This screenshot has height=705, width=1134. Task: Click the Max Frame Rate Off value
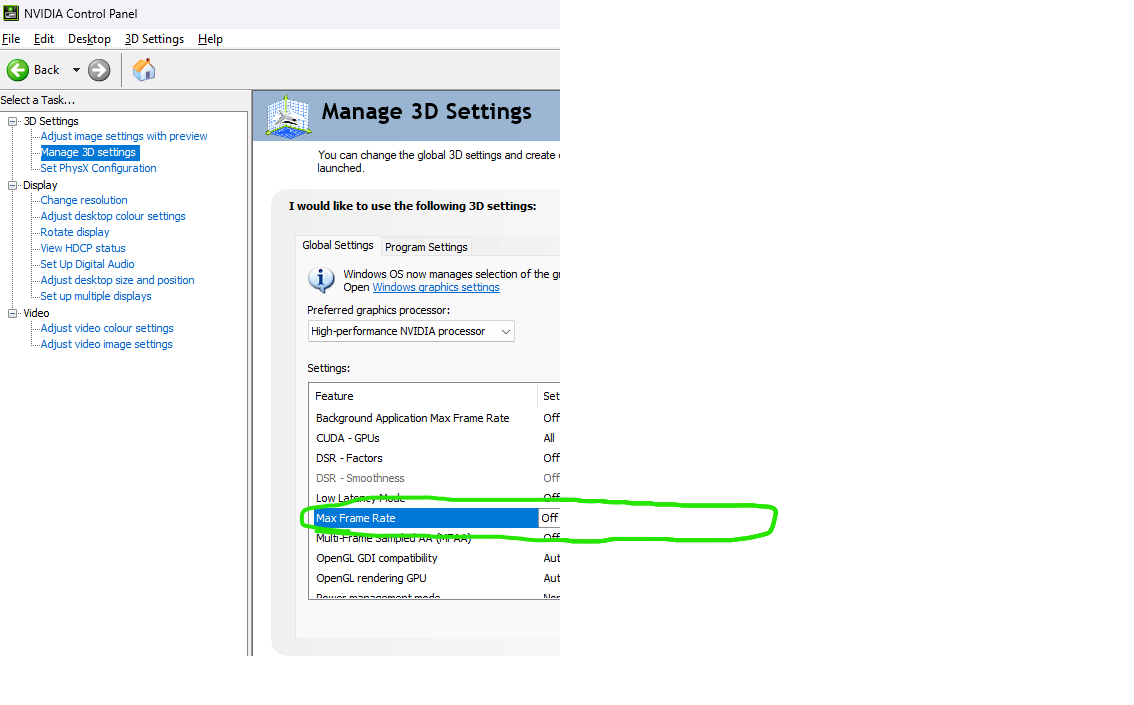pos(550,518)
